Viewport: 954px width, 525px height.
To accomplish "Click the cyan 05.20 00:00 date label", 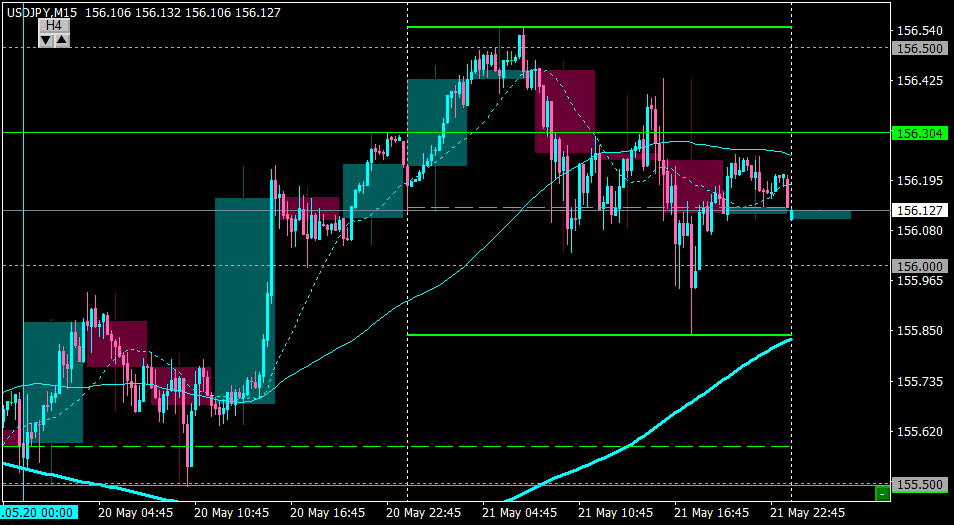I will tap(40, 512).
